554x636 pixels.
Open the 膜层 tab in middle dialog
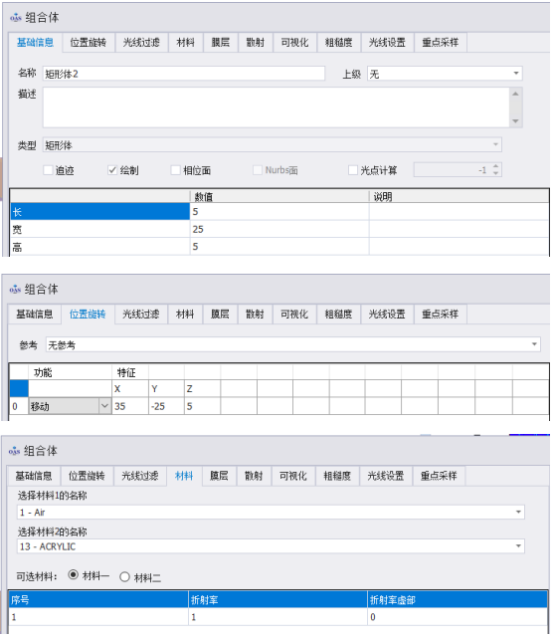pos(220,314)
